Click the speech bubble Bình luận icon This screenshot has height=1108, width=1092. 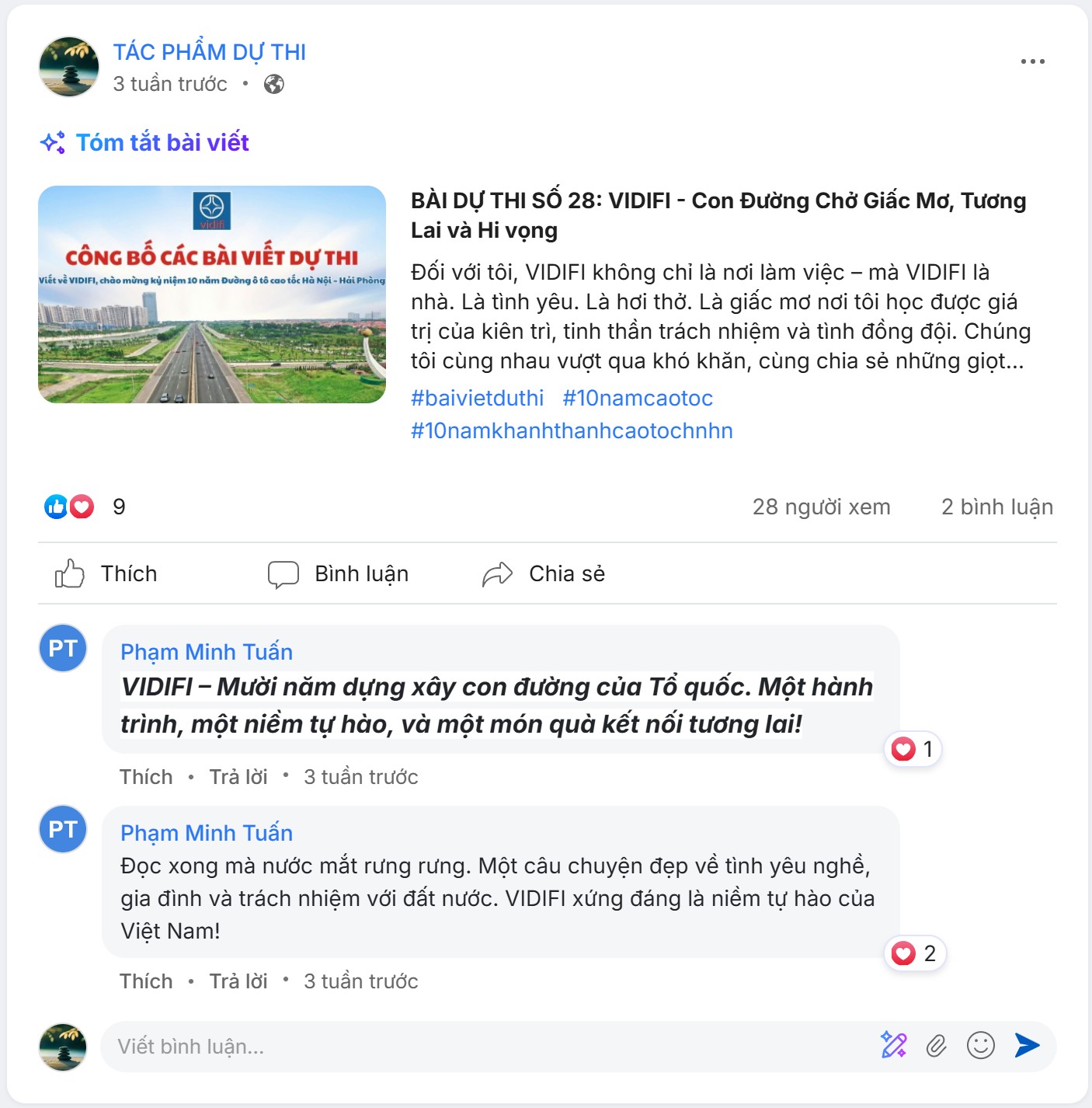pos(283,575)
